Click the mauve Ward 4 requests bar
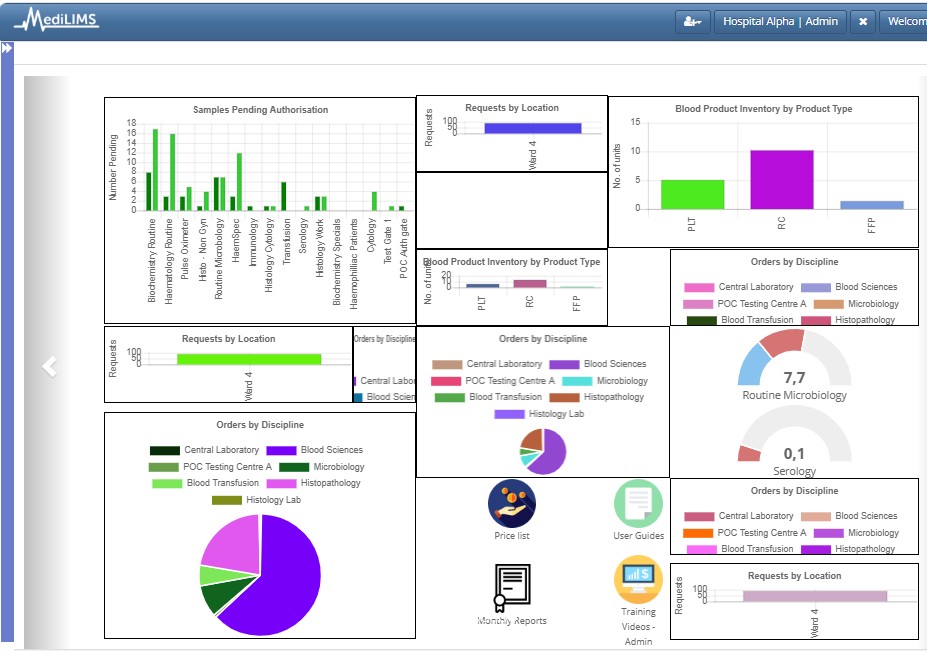Viewport: 927px width, 656px height. [815, 596]
